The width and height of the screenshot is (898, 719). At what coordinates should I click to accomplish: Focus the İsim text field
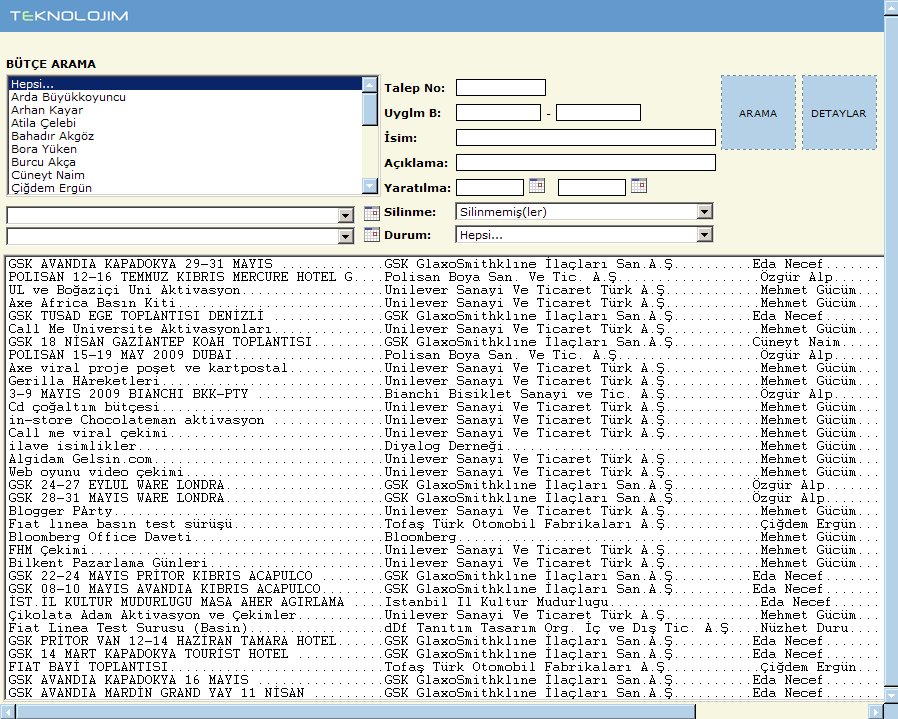point(585,137)
